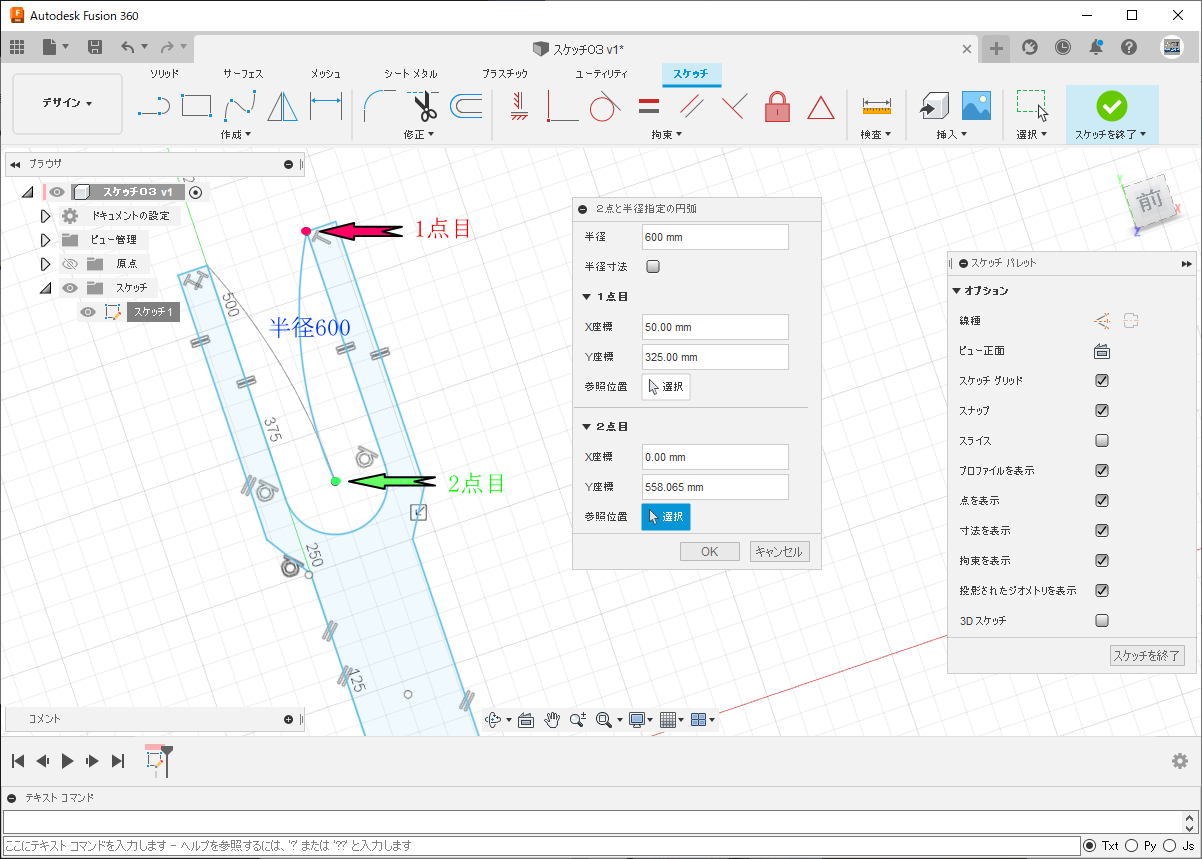Select the Trim scissors tool

[424, 105]
